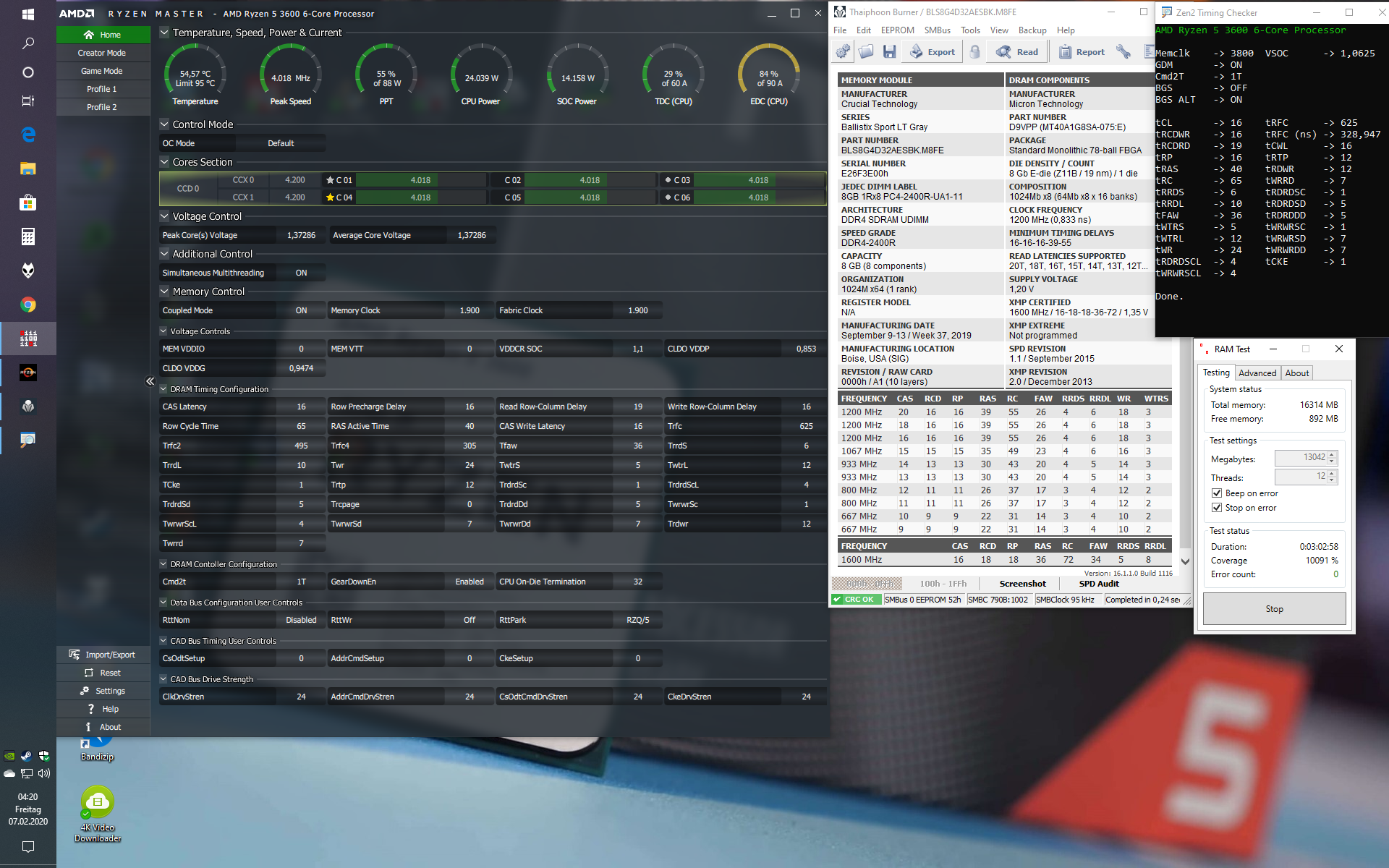The width and height of the screenshot is (1389, 868).
Task: Open file with Thaiphoon Burner folder icon
Action: pyautogui.click(x=866, y=51)
